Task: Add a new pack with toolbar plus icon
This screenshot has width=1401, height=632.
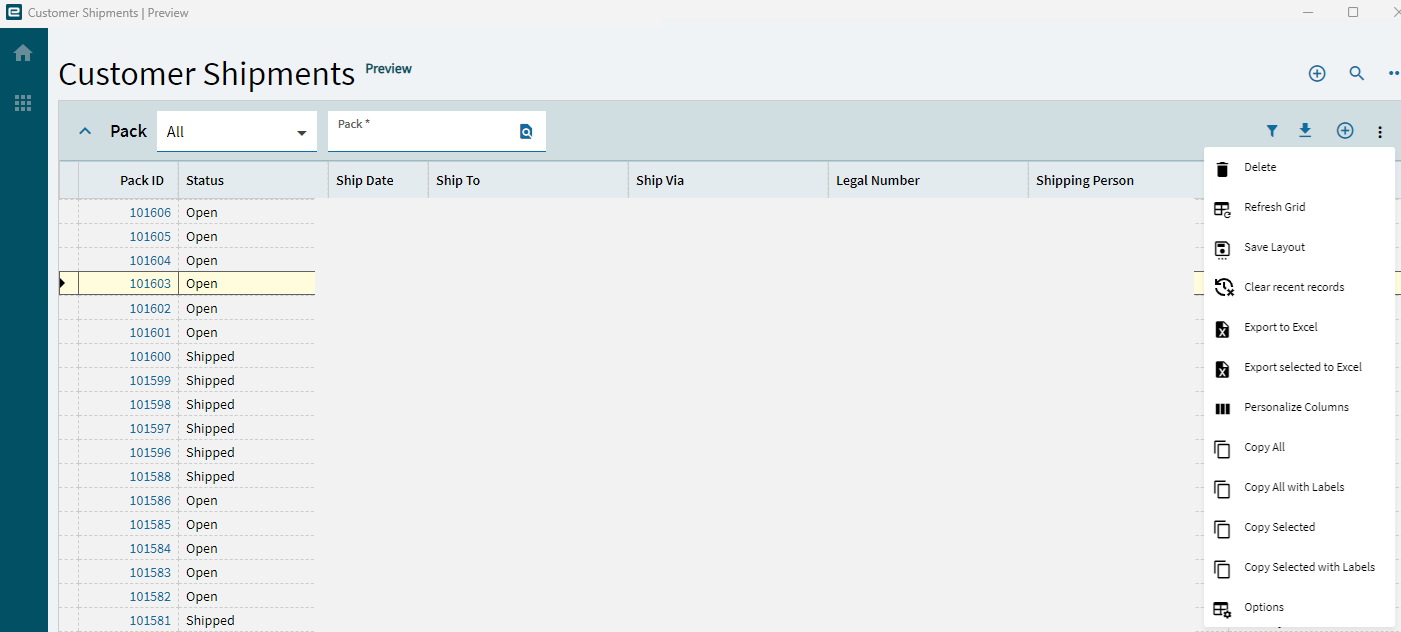Action: point(1345,131)
